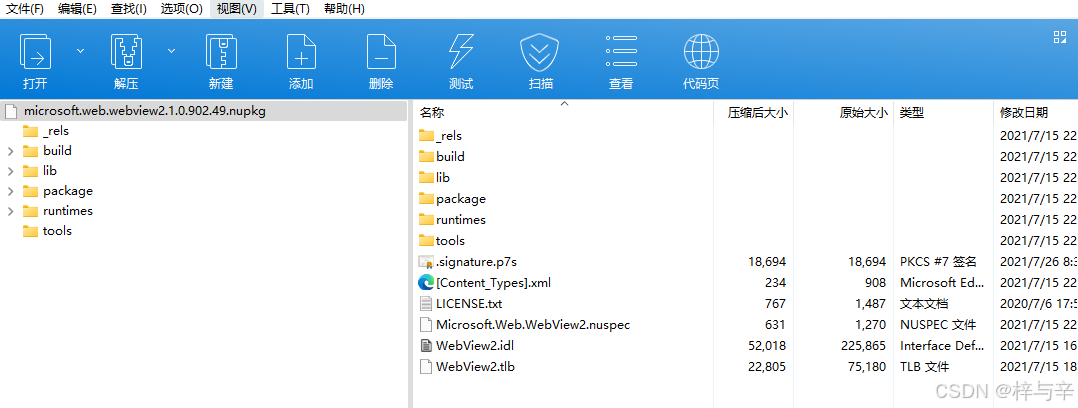This screenshot has width=1078, height=408.
Task: Click the 代码页 (Code page) globe icon
Action: 701,52
